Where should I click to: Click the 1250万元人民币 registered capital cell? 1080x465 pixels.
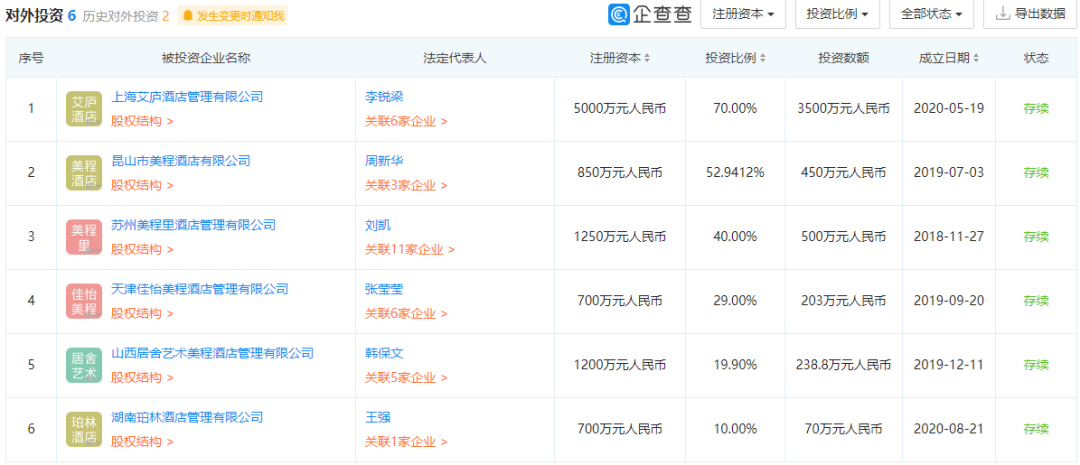click(x=620, y=237)
